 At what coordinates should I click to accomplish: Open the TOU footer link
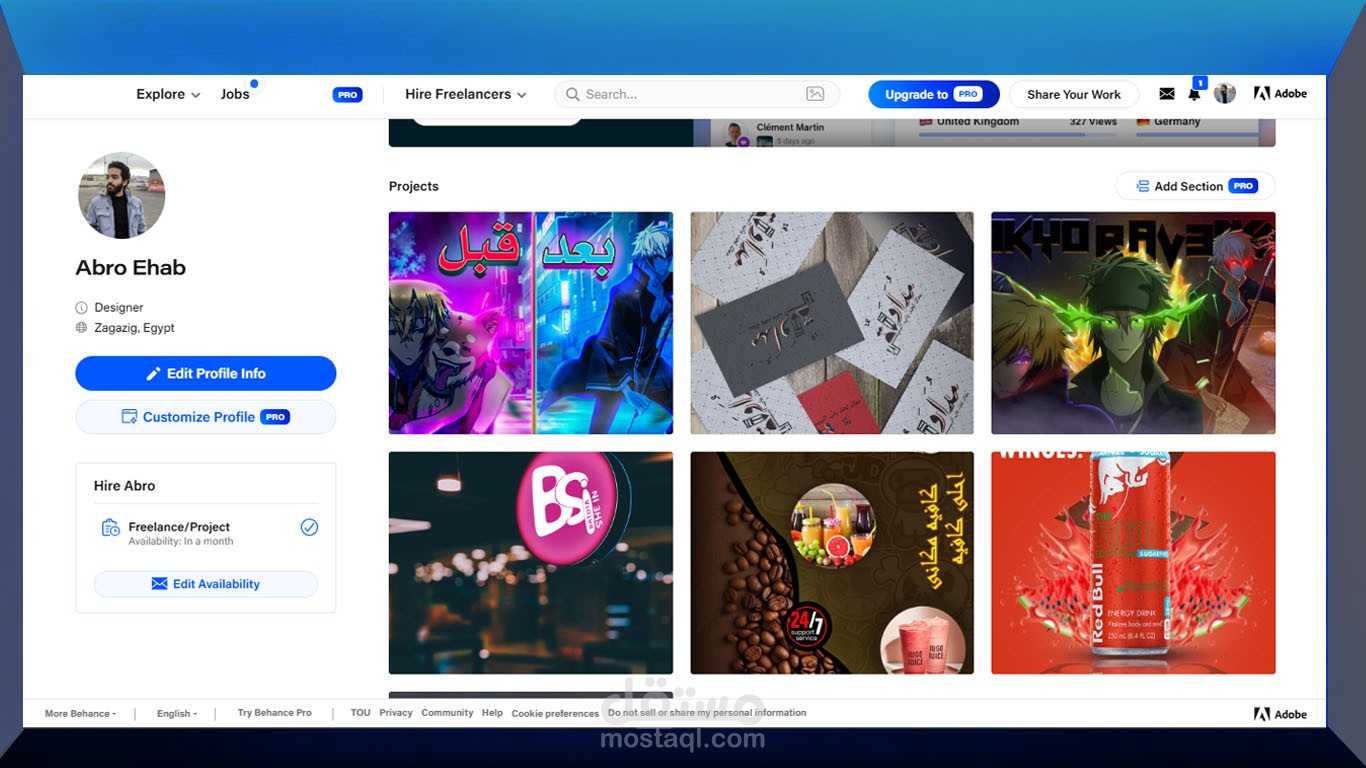pos(360,713)
